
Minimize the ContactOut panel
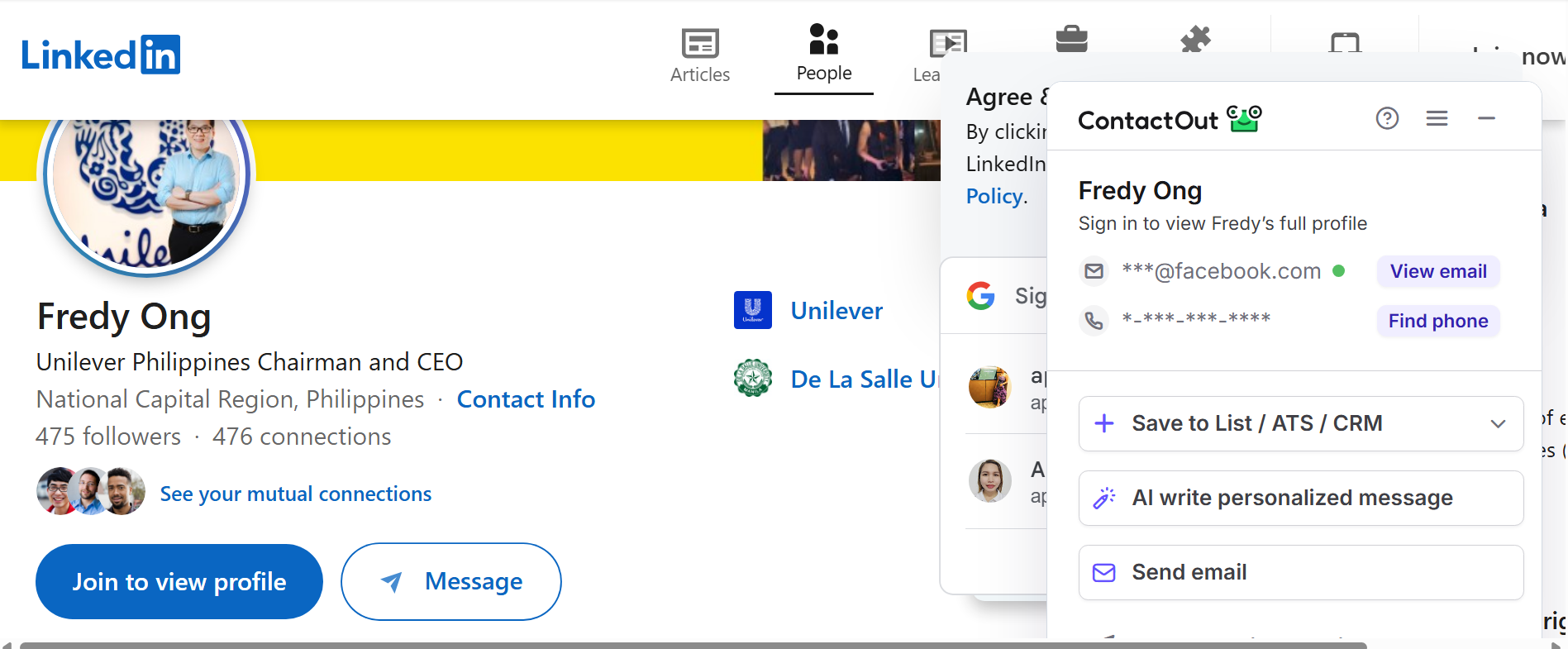(1486, 118)
